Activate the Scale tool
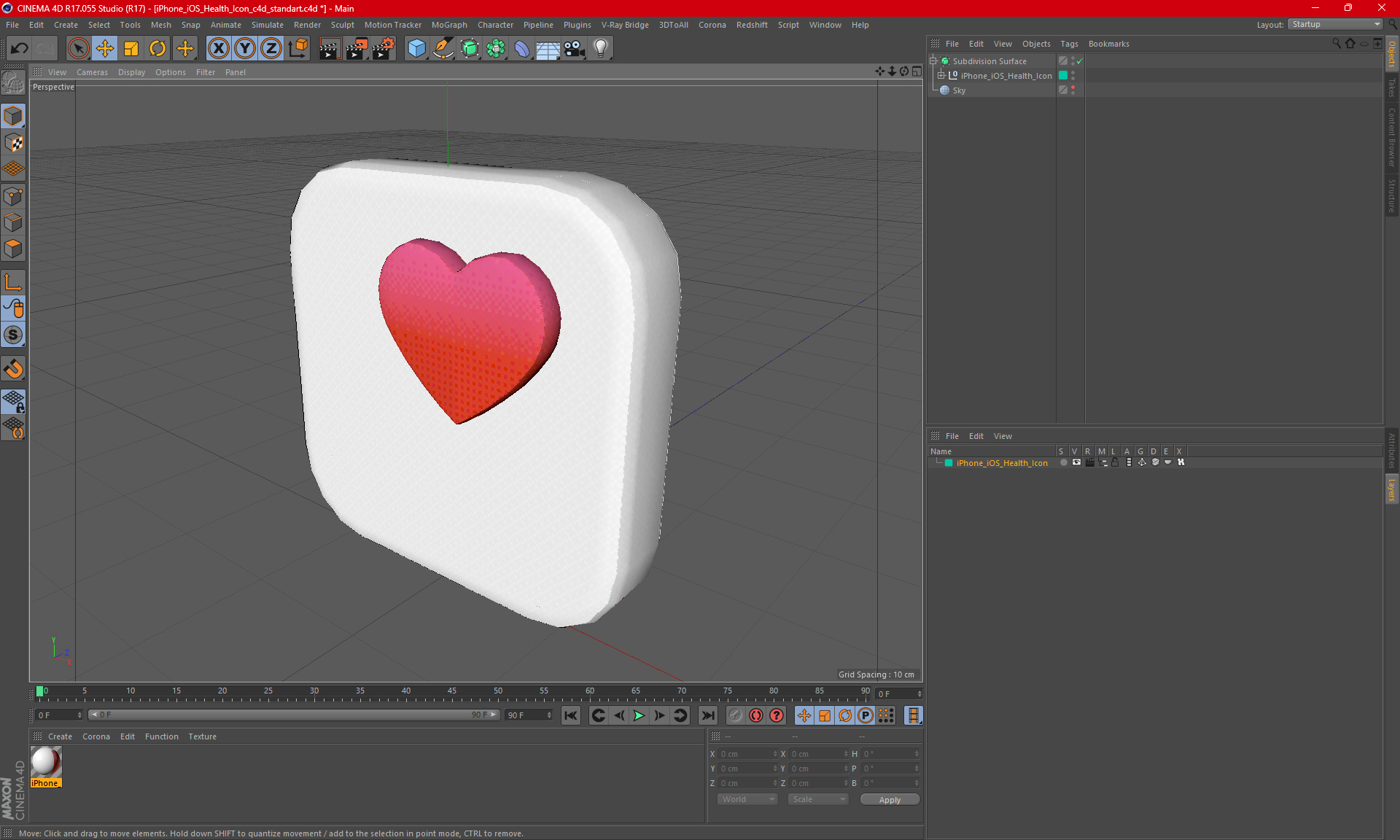 pos(131,49)
